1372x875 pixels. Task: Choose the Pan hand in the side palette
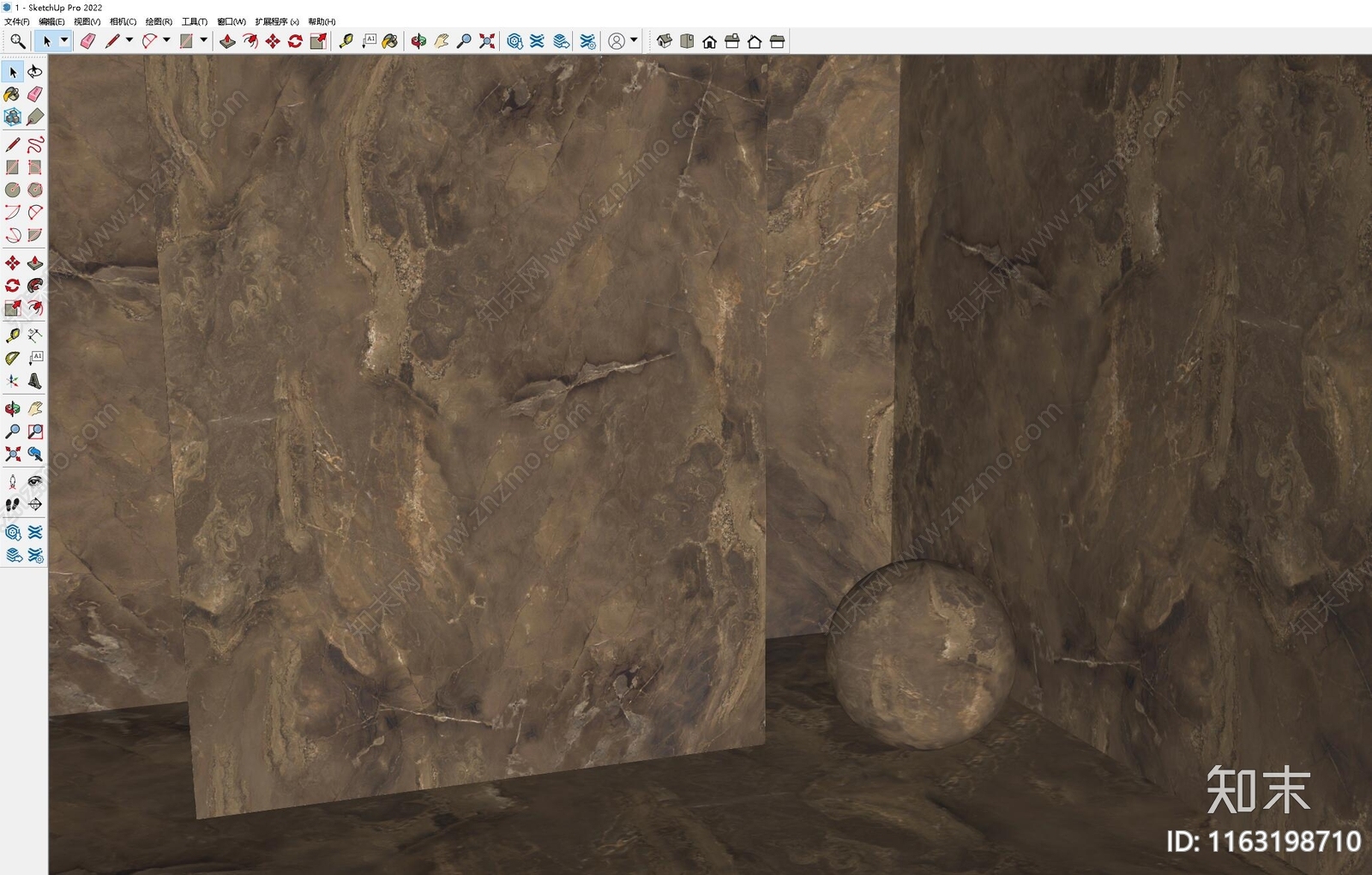click(35, 408)
